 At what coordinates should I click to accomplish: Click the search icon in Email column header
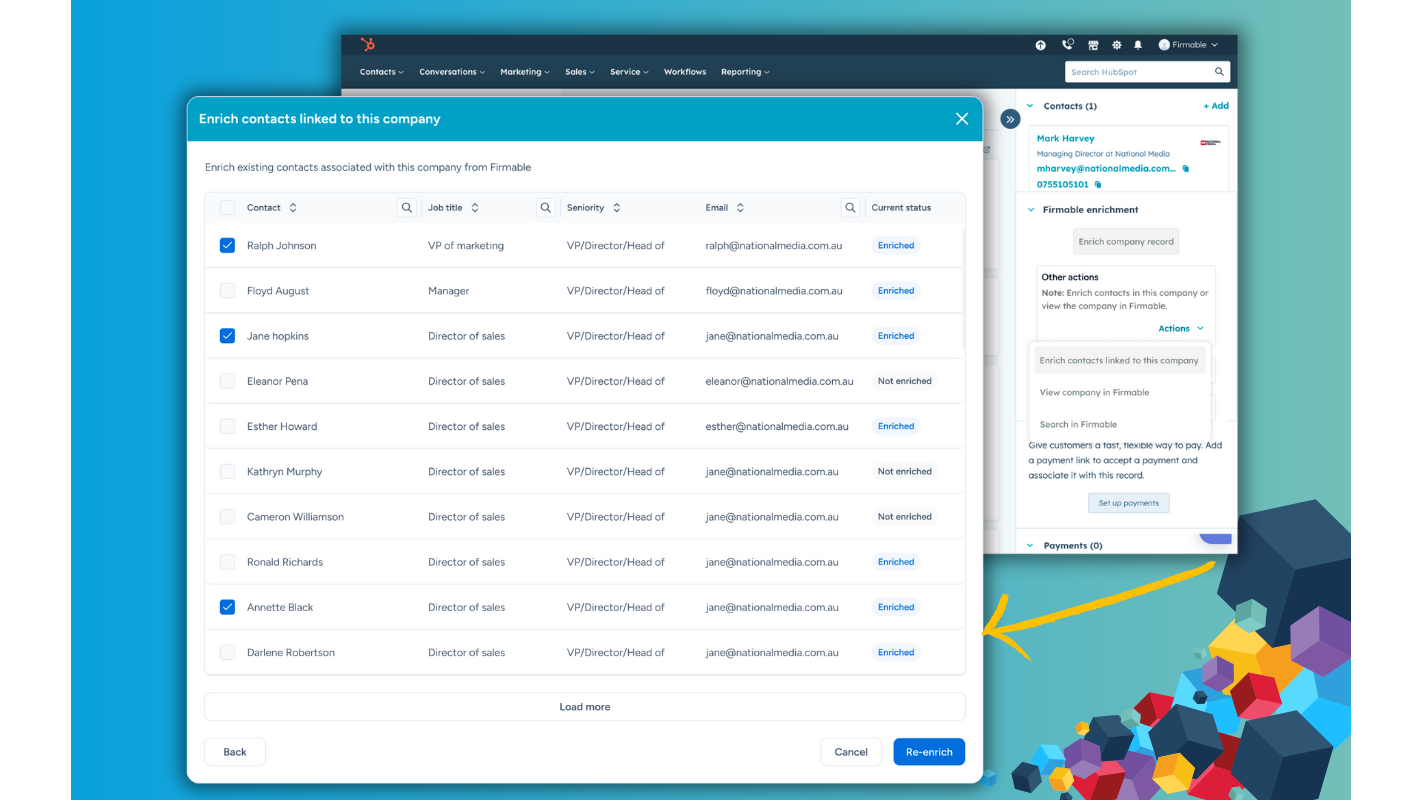[850, 208]
